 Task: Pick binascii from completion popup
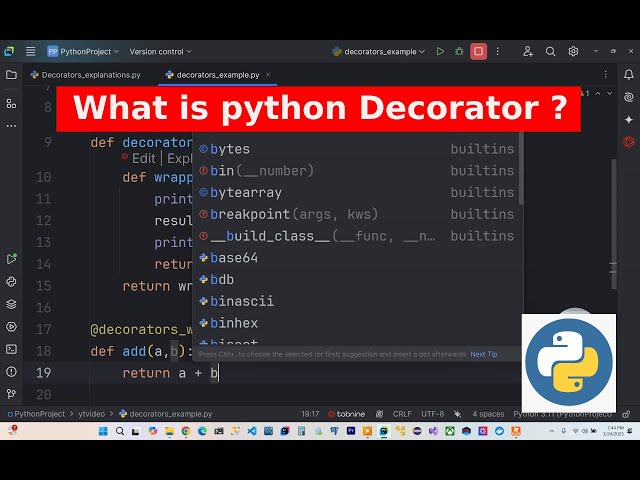356,301
